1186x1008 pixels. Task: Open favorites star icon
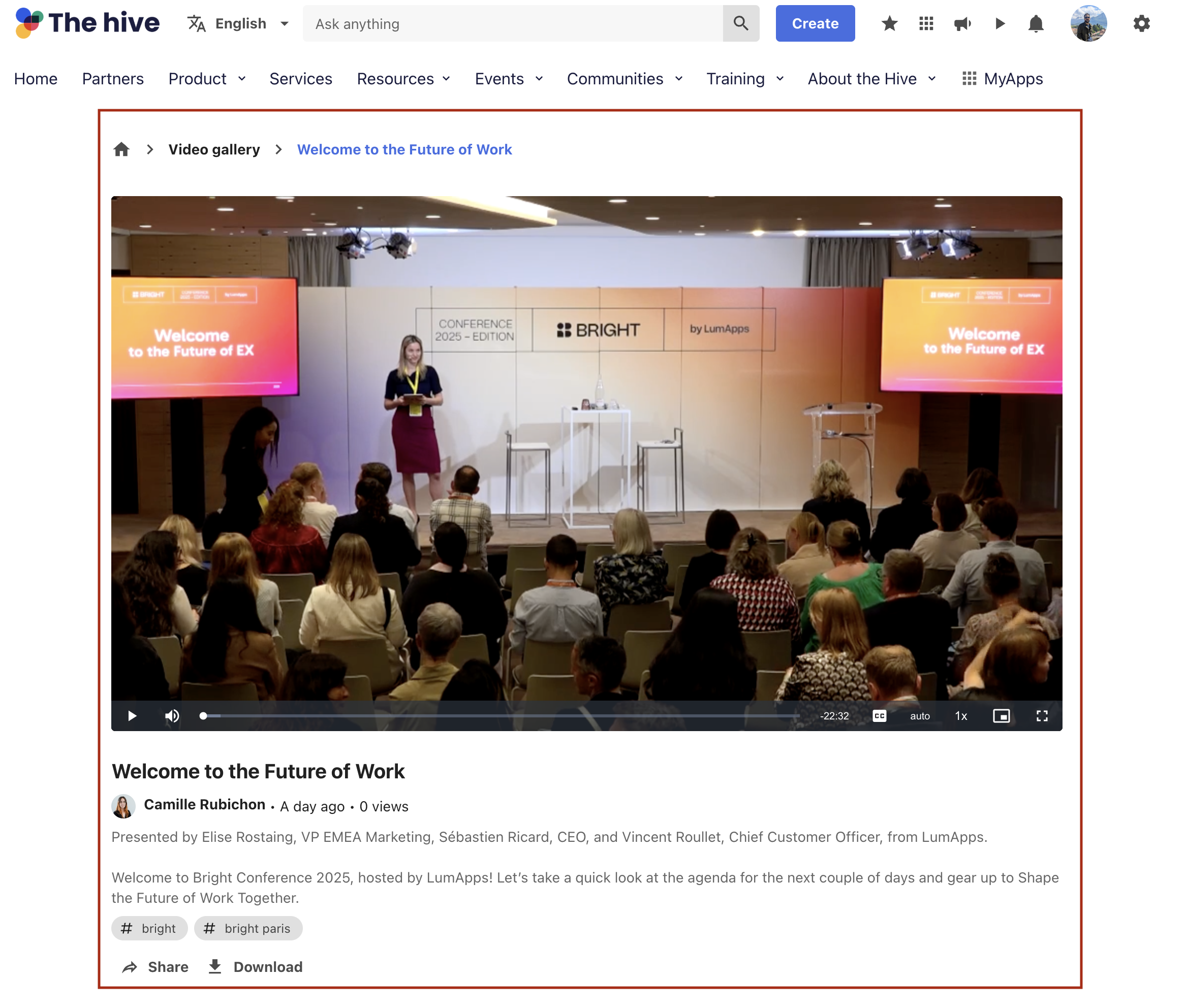tap(889, 23)
